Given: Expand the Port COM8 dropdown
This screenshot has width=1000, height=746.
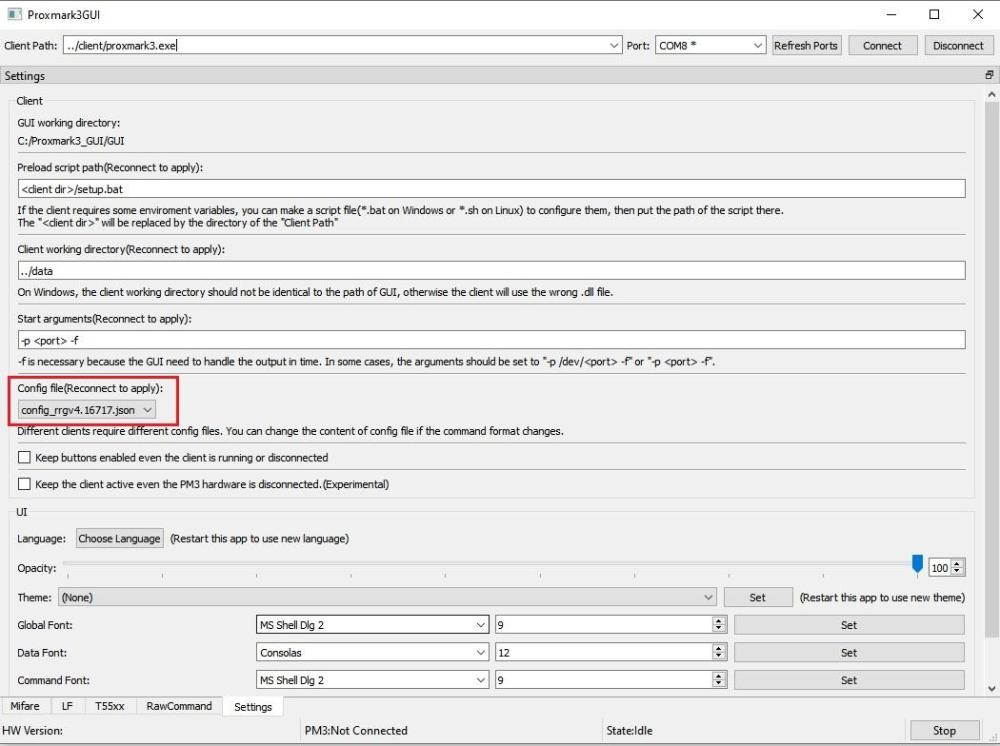Looking at the screenshot, I should tap(710, 46).
